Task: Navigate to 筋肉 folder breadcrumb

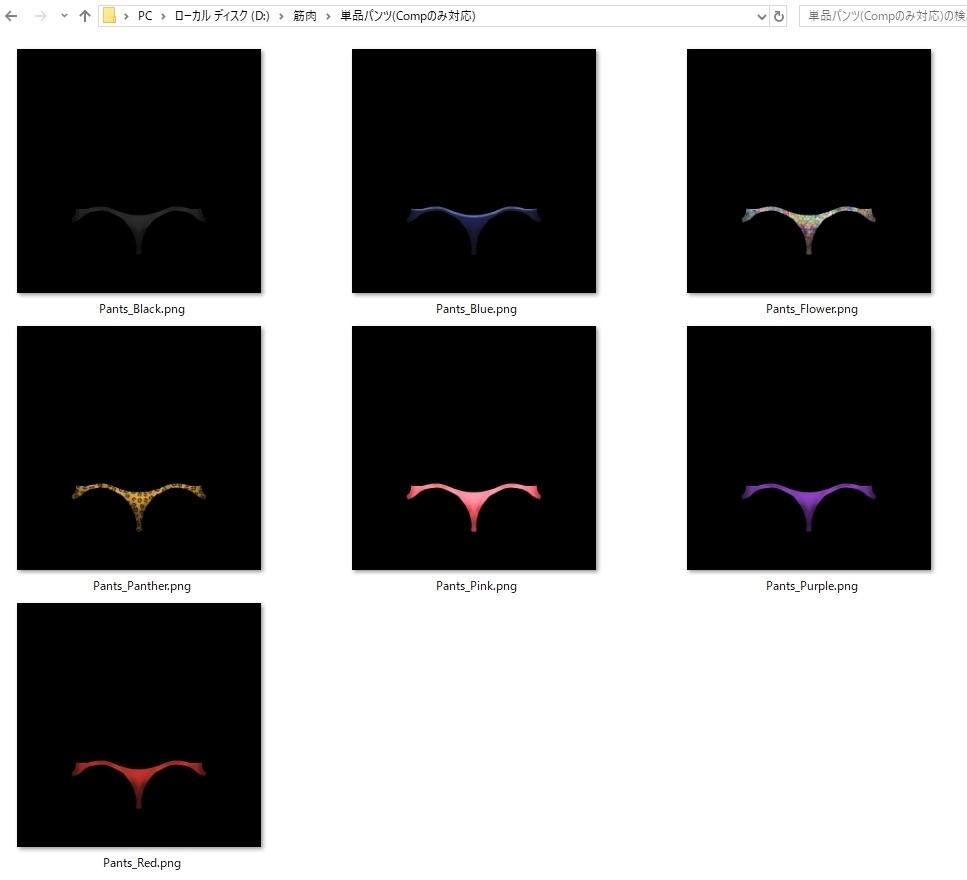Action: click(305, 16)
